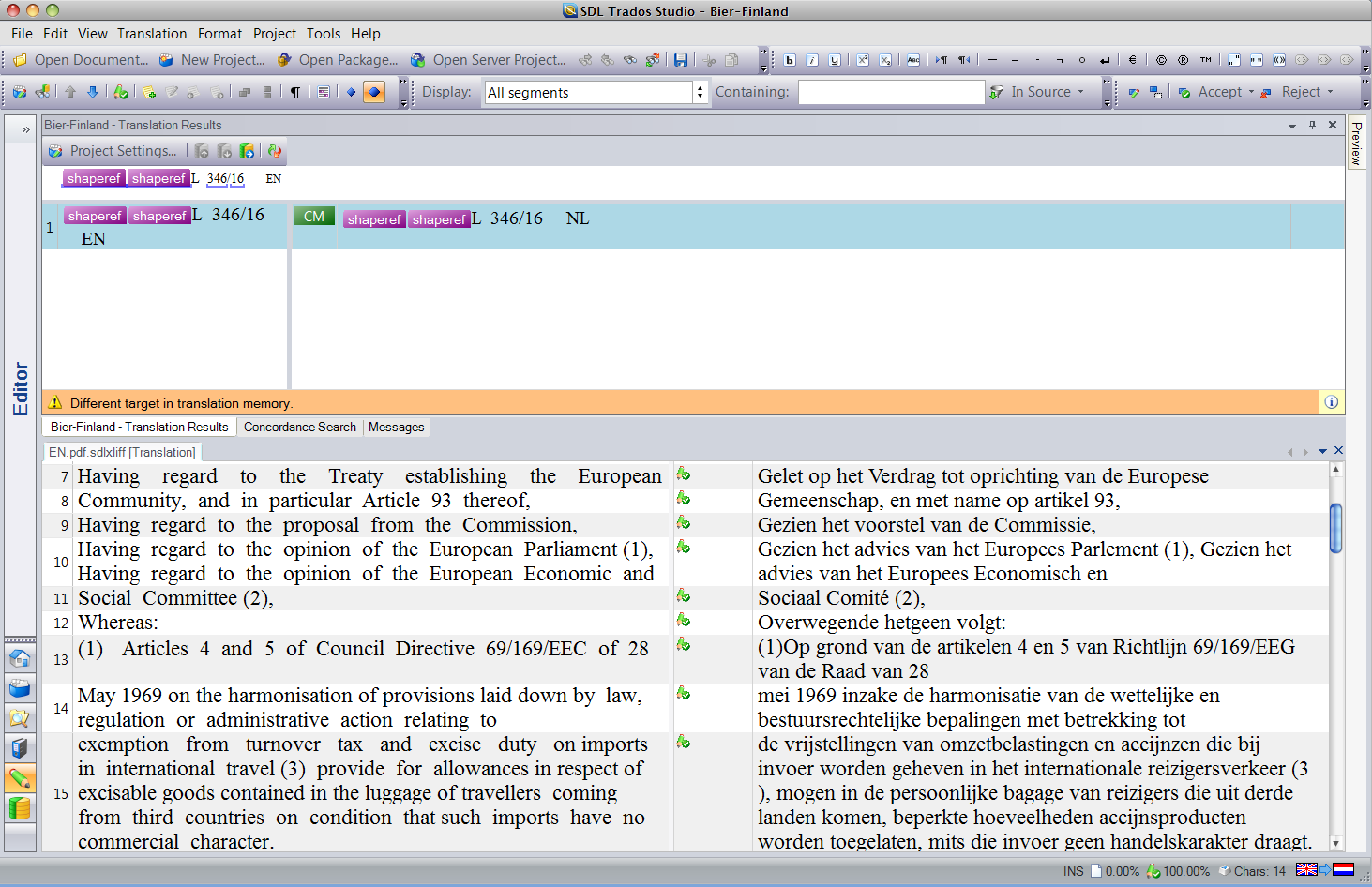Insert the copyright symbol
This screenshot has width=1372, height=887.
coord(1161,60)
